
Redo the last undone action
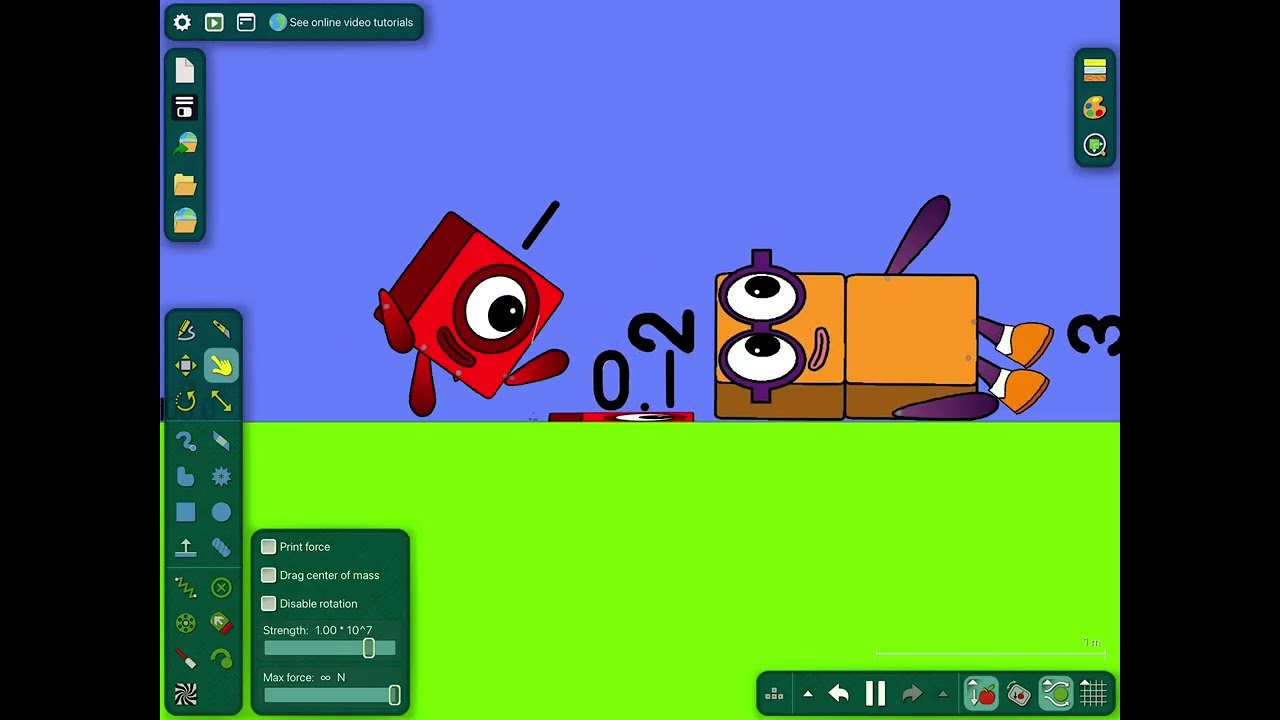pyautogui.click(x=912, y=694)
